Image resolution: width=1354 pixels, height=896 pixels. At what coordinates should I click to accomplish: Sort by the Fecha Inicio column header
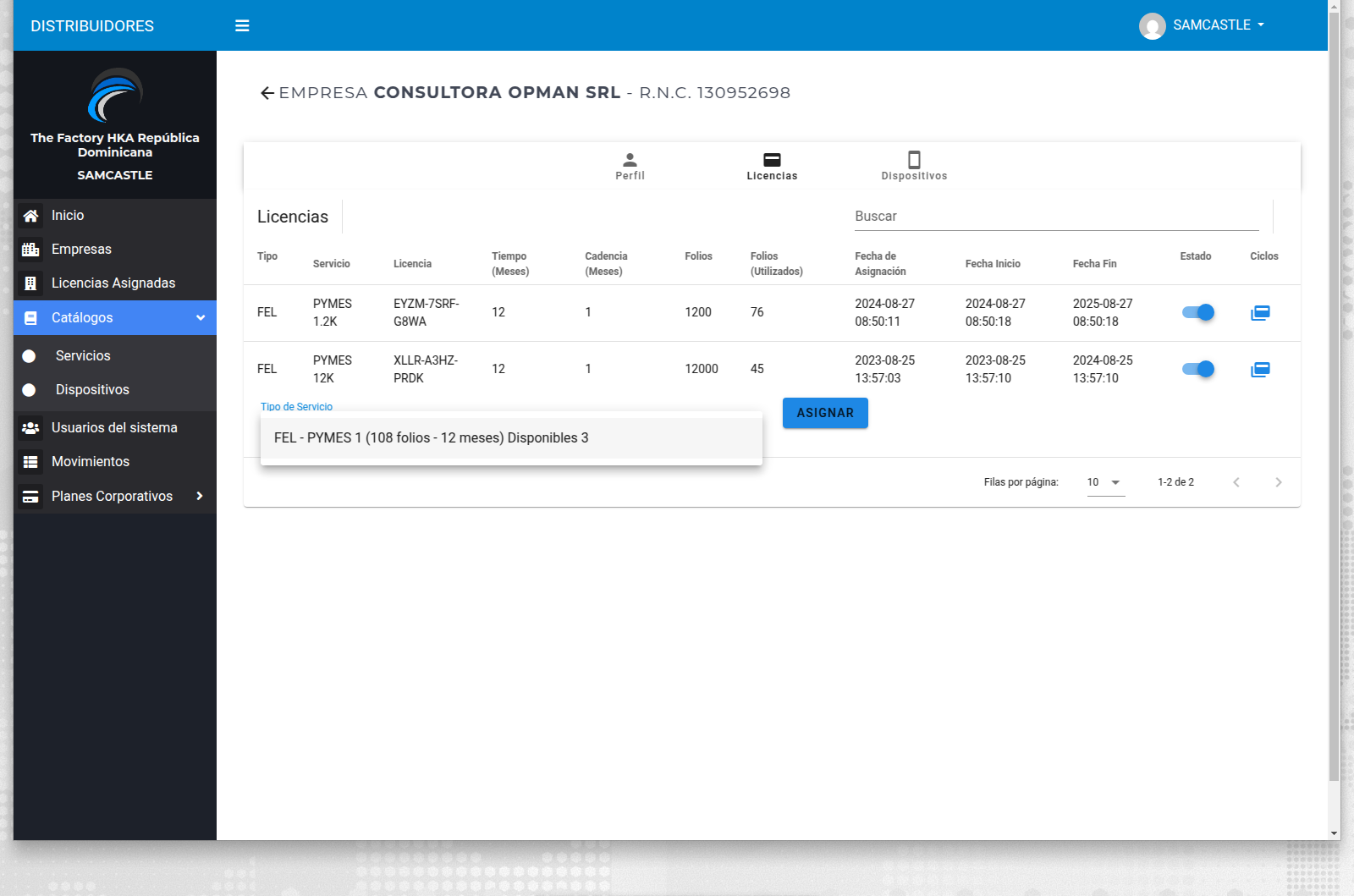(993, 264)
